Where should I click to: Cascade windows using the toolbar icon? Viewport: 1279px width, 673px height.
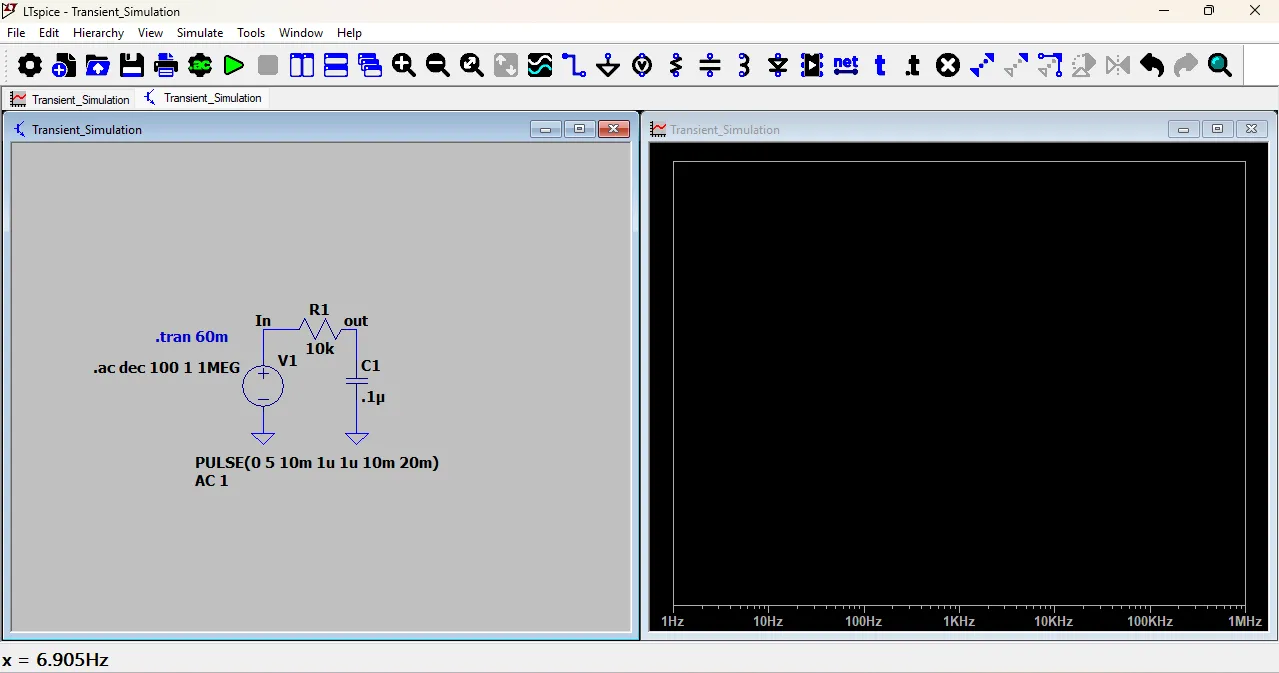click(x=370, y=66)
